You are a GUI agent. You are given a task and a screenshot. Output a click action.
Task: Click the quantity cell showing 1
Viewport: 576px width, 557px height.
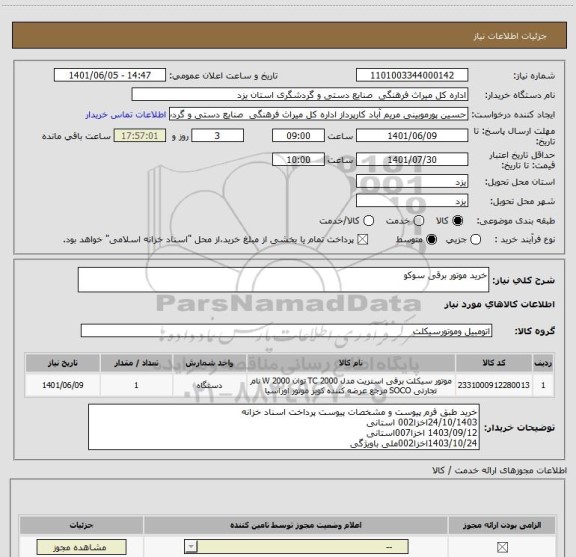[x=136, y=385]
